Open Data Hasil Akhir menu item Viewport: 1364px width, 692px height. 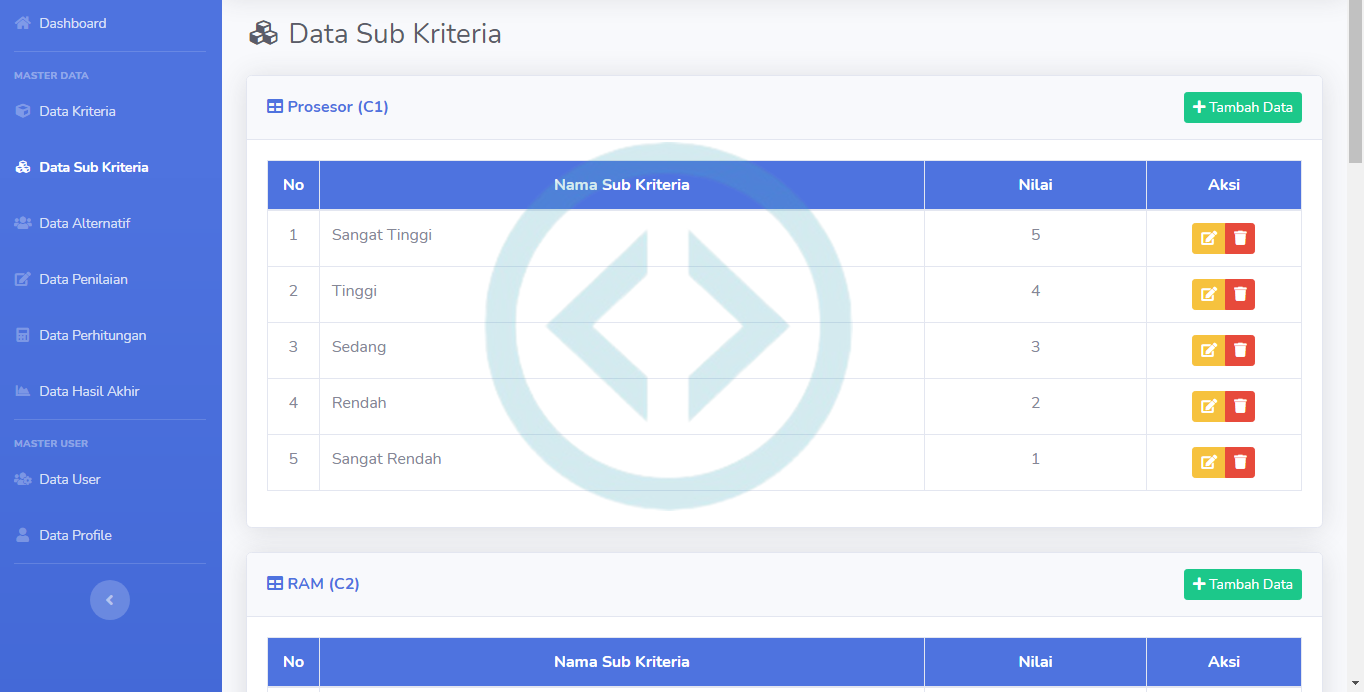point(89,391)
